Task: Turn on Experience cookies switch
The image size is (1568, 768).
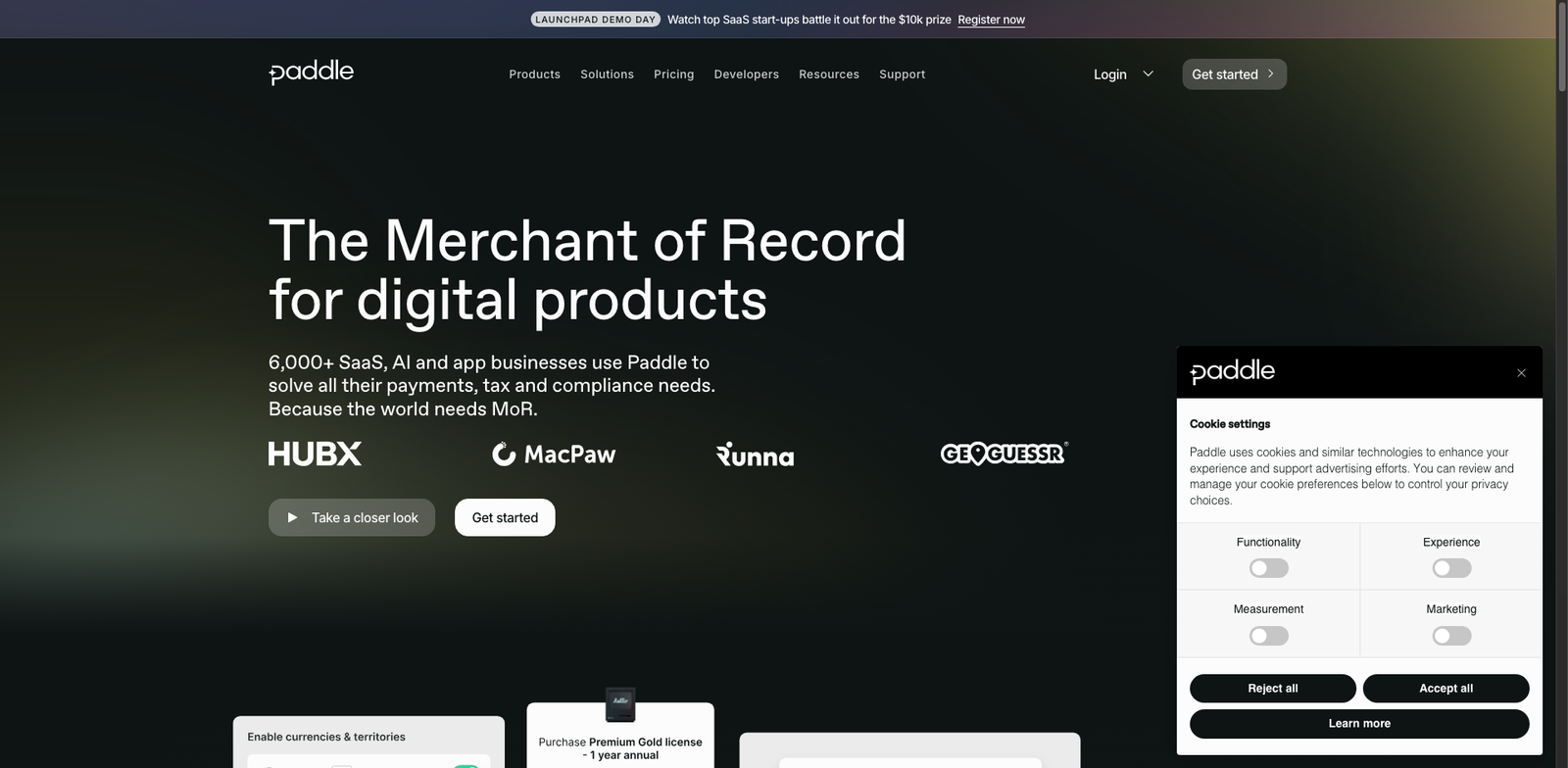Action: (1451, 568)
